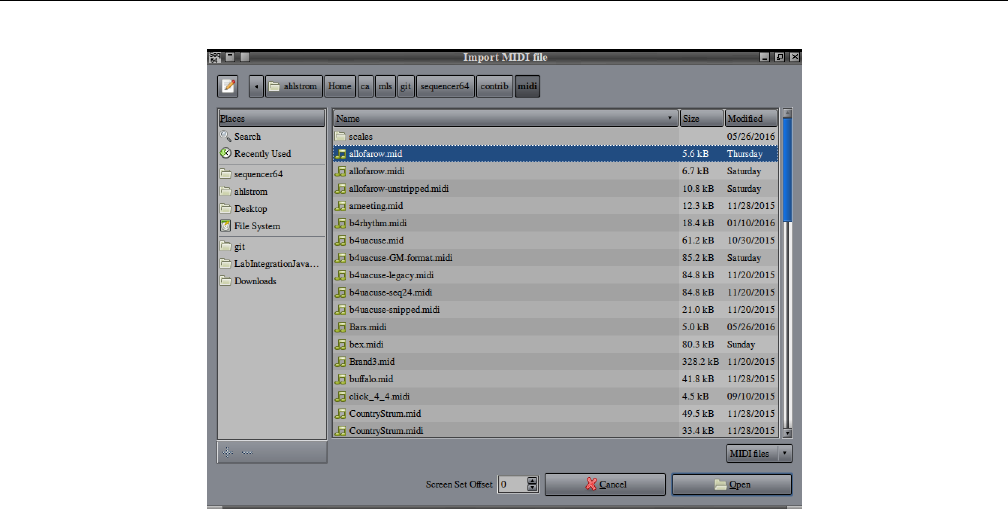The width and height of the screenshot is (1008, 509).
Task: Click the ameeting.mid file icon
Action: [341, 206]
